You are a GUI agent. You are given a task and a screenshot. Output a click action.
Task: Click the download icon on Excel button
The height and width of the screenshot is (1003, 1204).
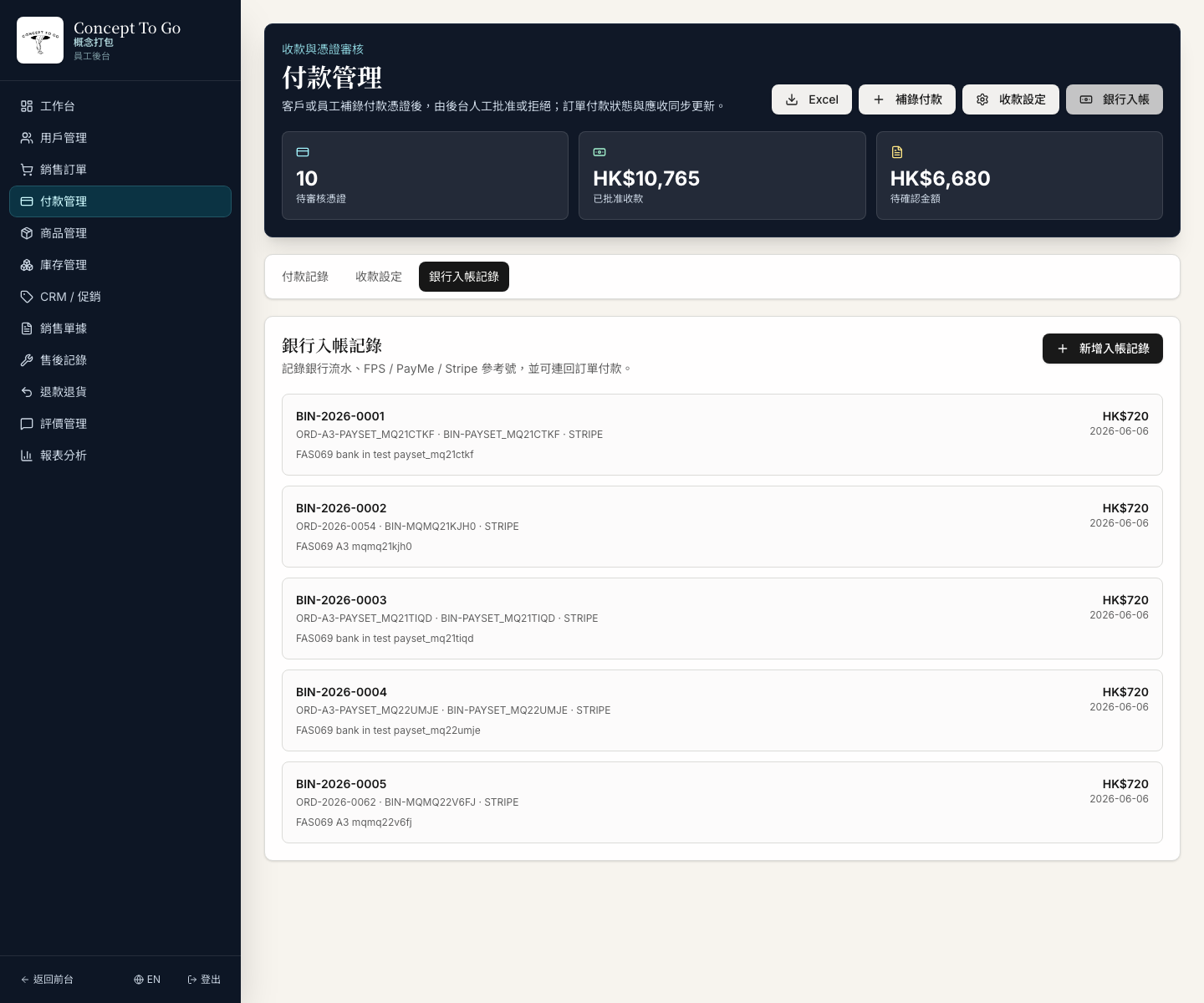792,99
